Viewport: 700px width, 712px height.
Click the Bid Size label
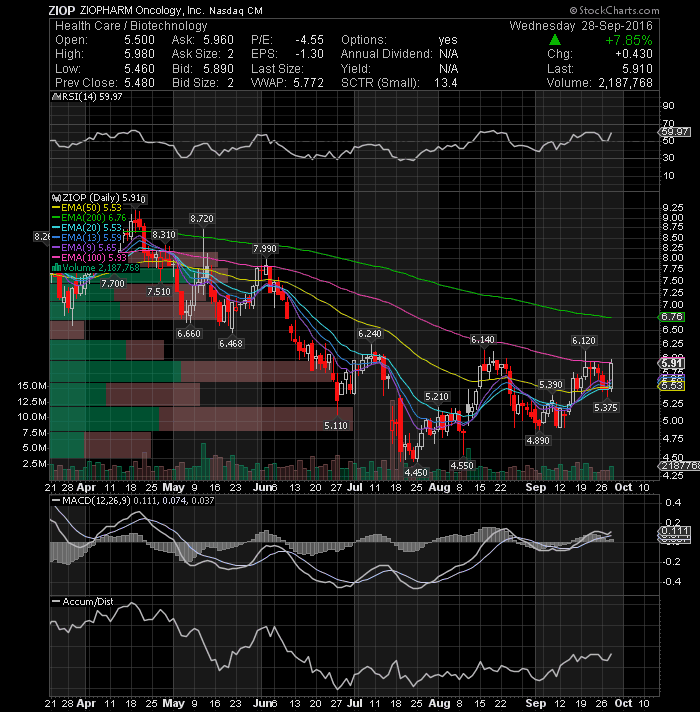(196, 83)
